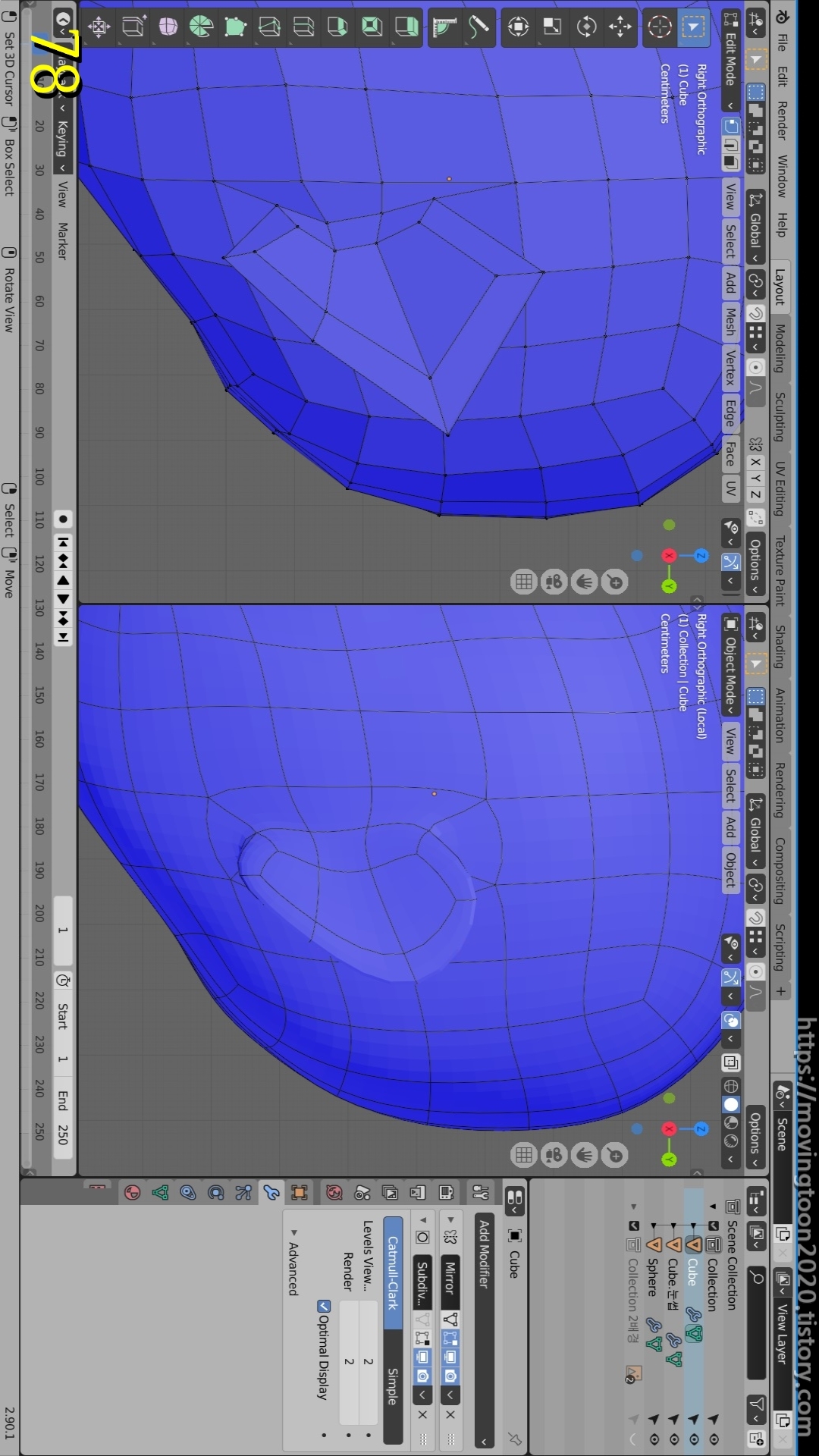Collapse the Mirror modifier panel
Viewport: 819px width, 1456px height.
pos(450,1219)
